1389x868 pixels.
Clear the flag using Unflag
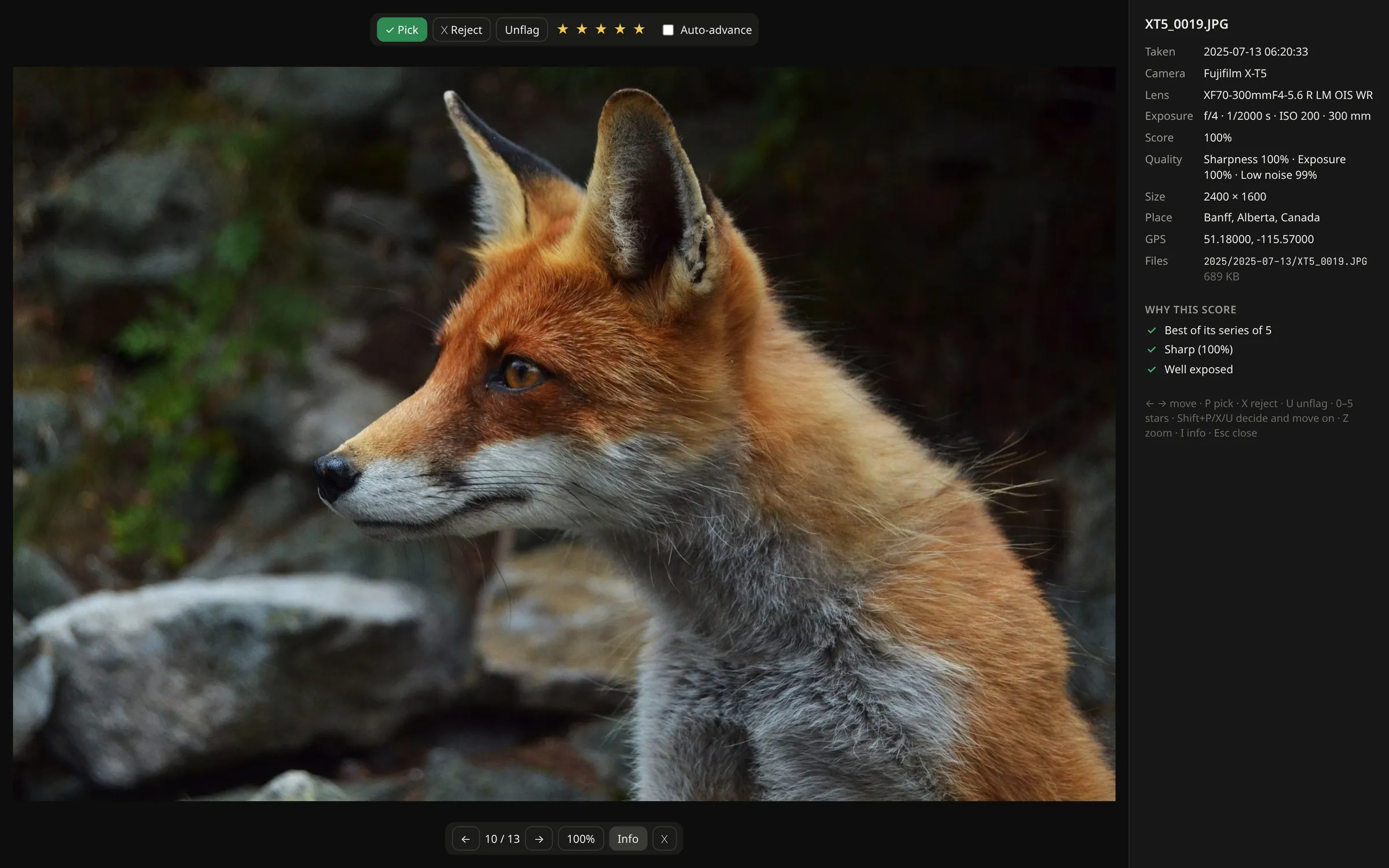click(x=521, y=30)
